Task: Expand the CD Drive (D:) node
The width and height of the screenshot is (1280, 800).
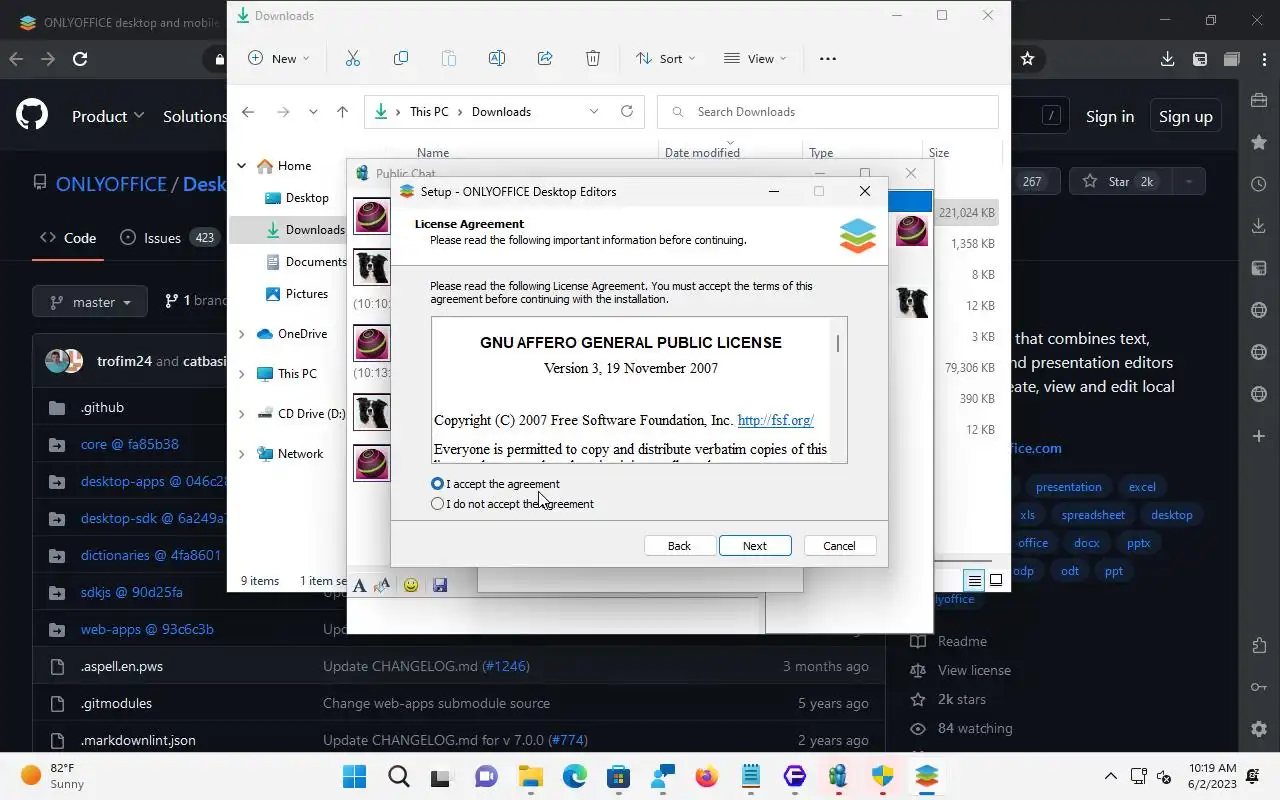Action: point(241,414)
